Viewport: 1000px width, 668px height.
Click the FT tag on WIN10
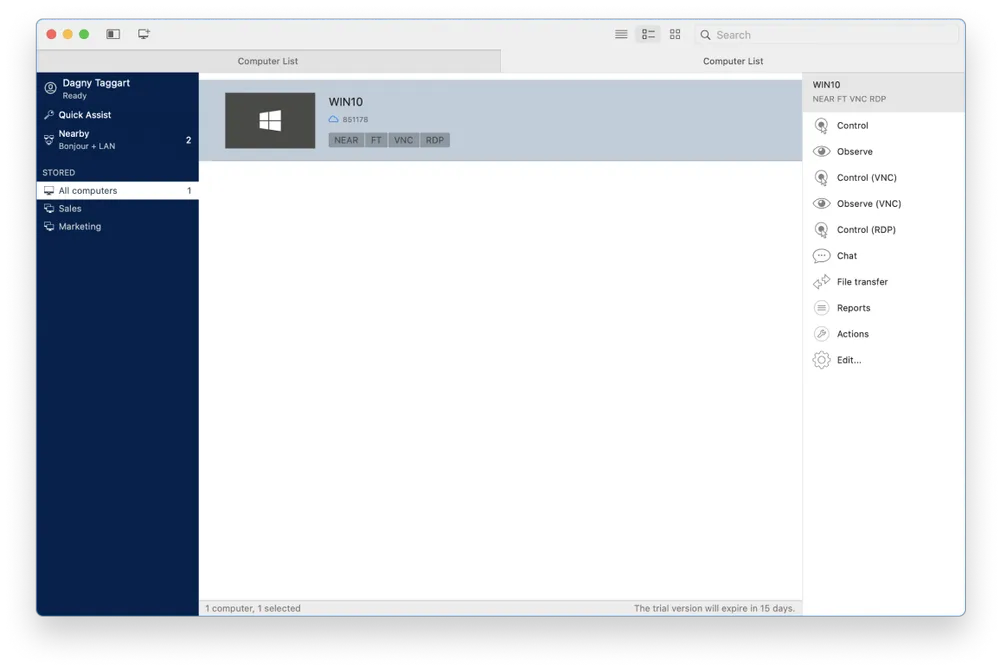pyautogui.click(x=376, y=140)
